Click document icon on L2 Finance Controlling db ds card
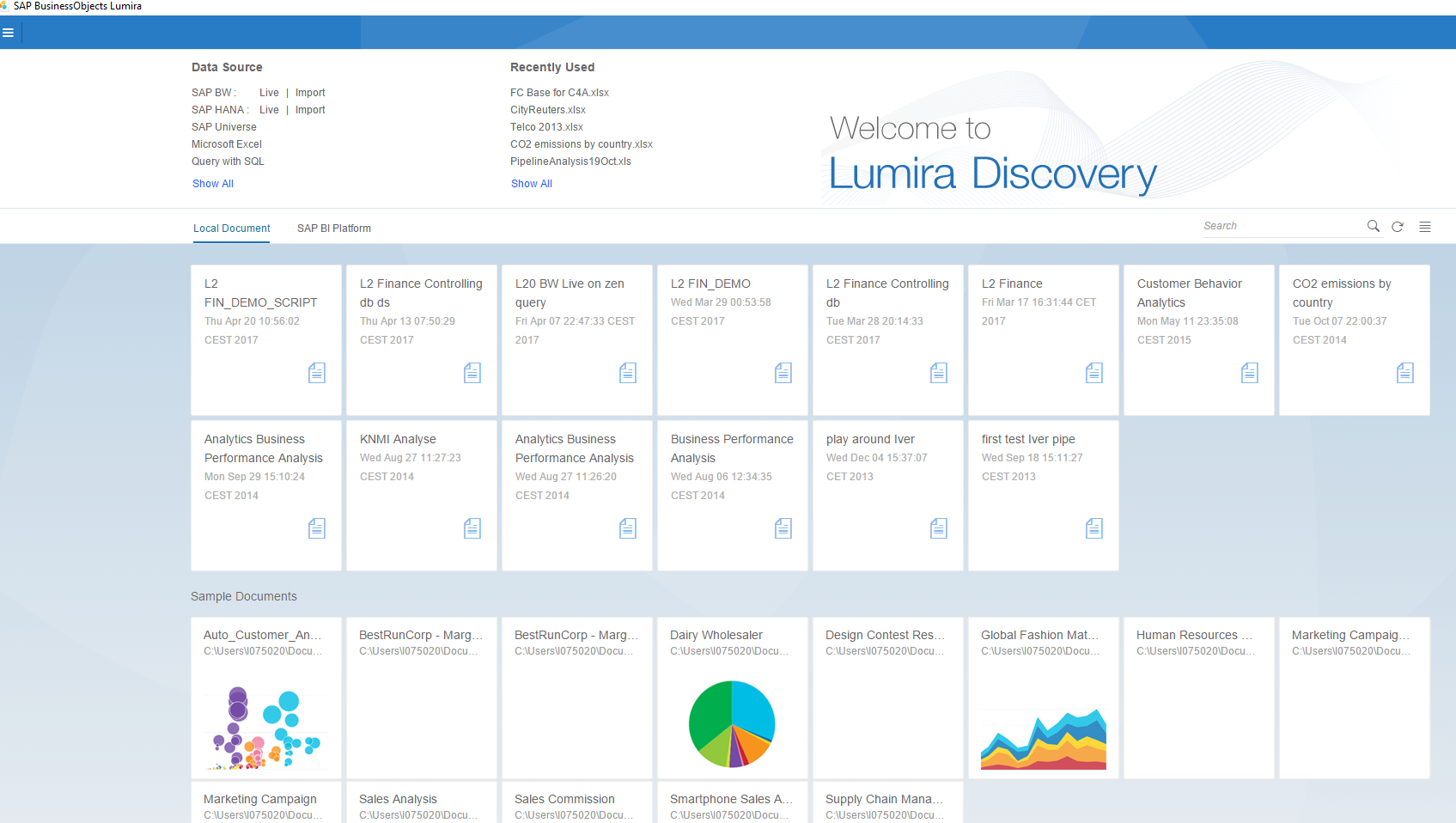 tap(472, 373)
